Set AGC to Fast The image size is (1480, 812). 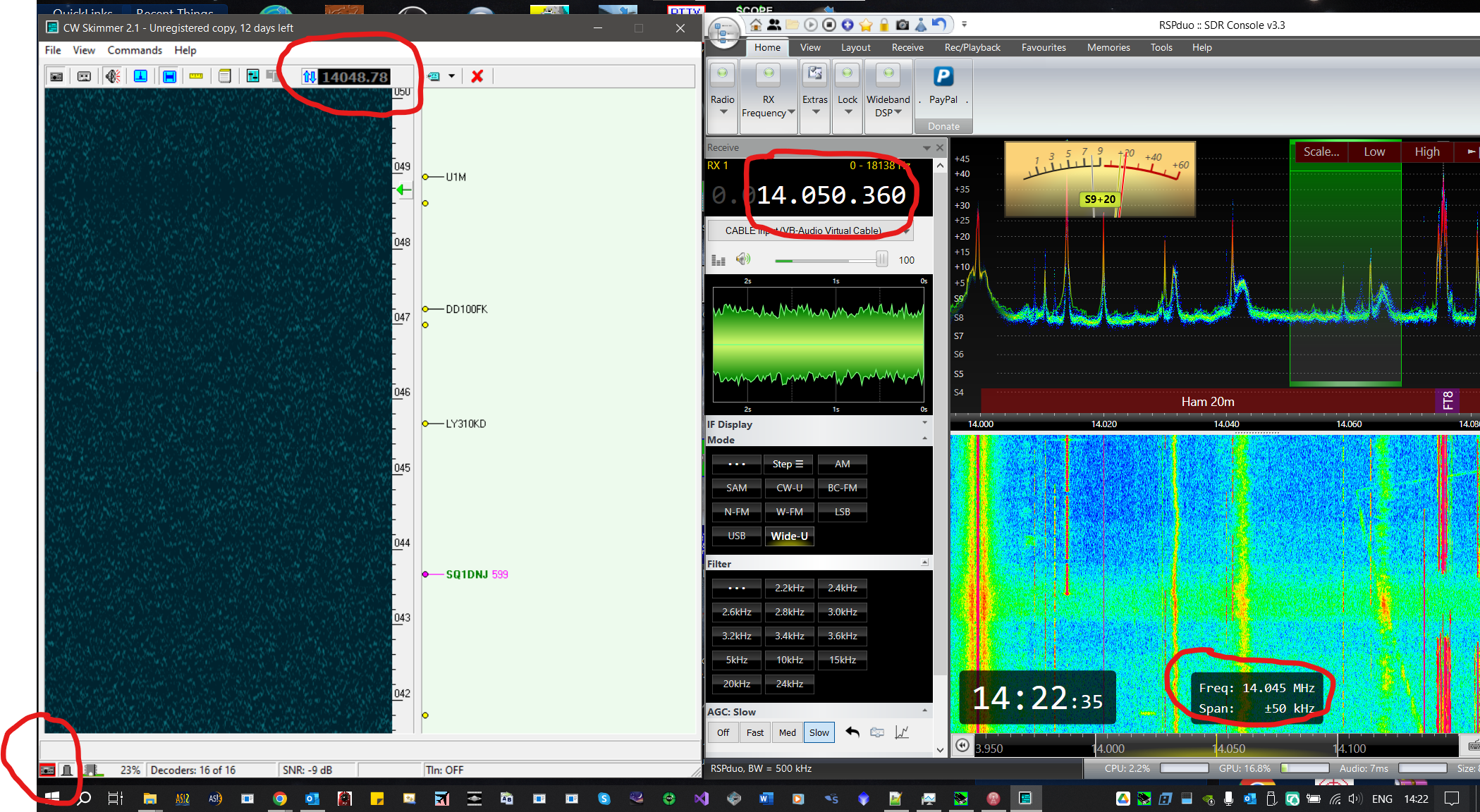[754, 732]
